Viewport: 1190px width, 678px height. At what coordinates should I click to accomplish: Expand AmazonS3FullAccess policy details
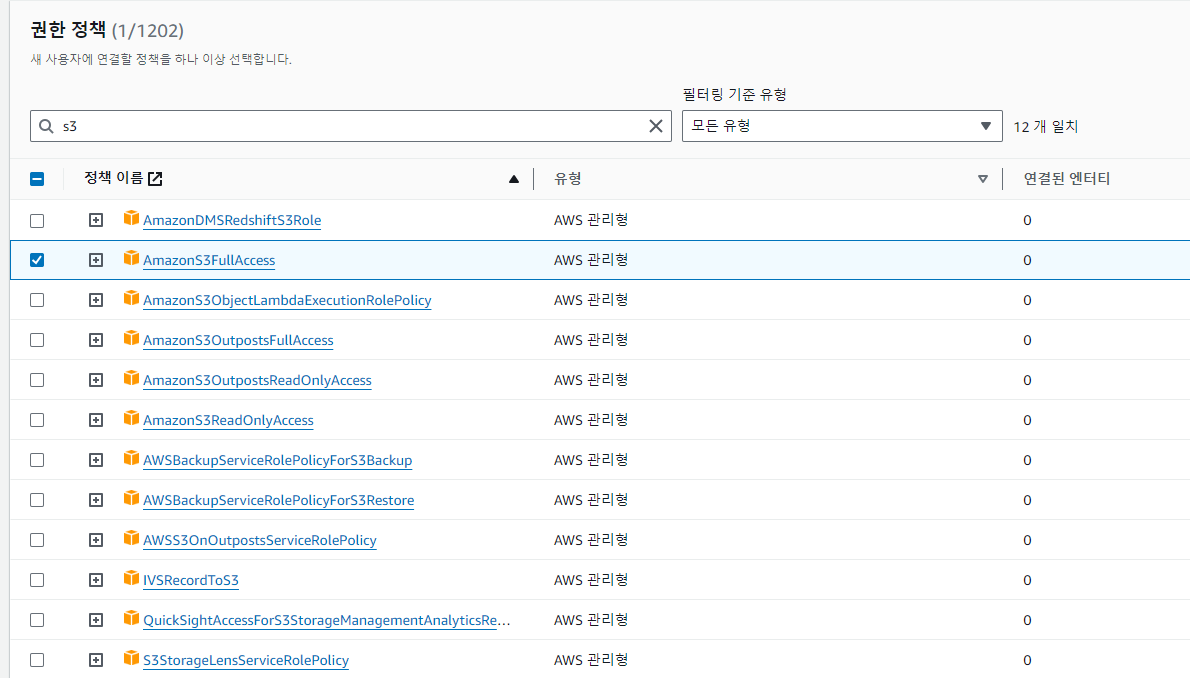click(96, 260)
